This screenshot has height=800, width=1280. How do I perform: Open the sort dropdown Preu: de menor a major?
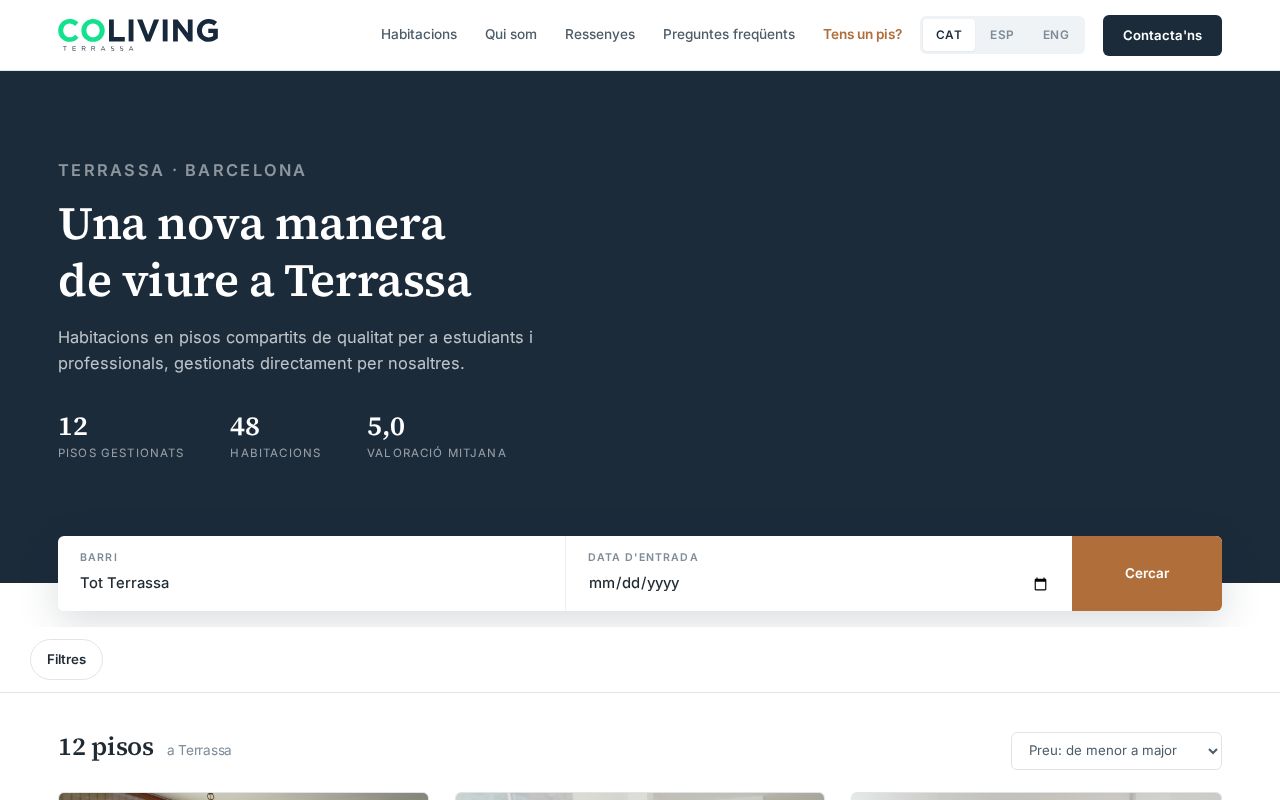[1116, 751]
